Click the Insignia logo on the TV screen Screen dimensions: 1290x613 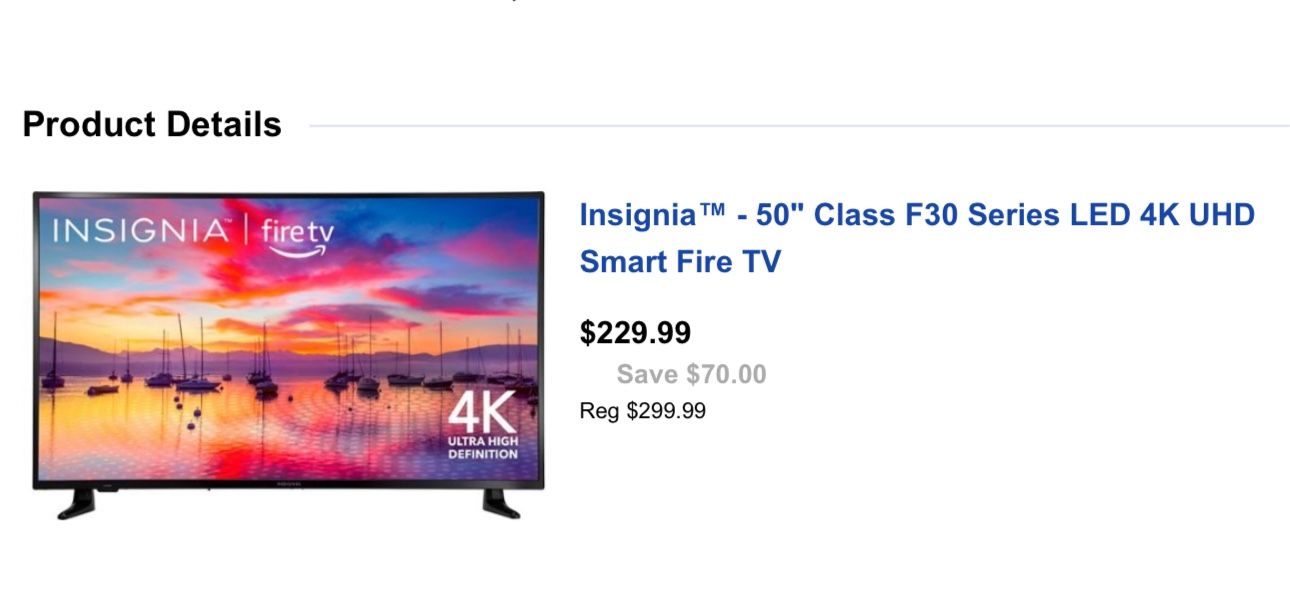[141, 229]
